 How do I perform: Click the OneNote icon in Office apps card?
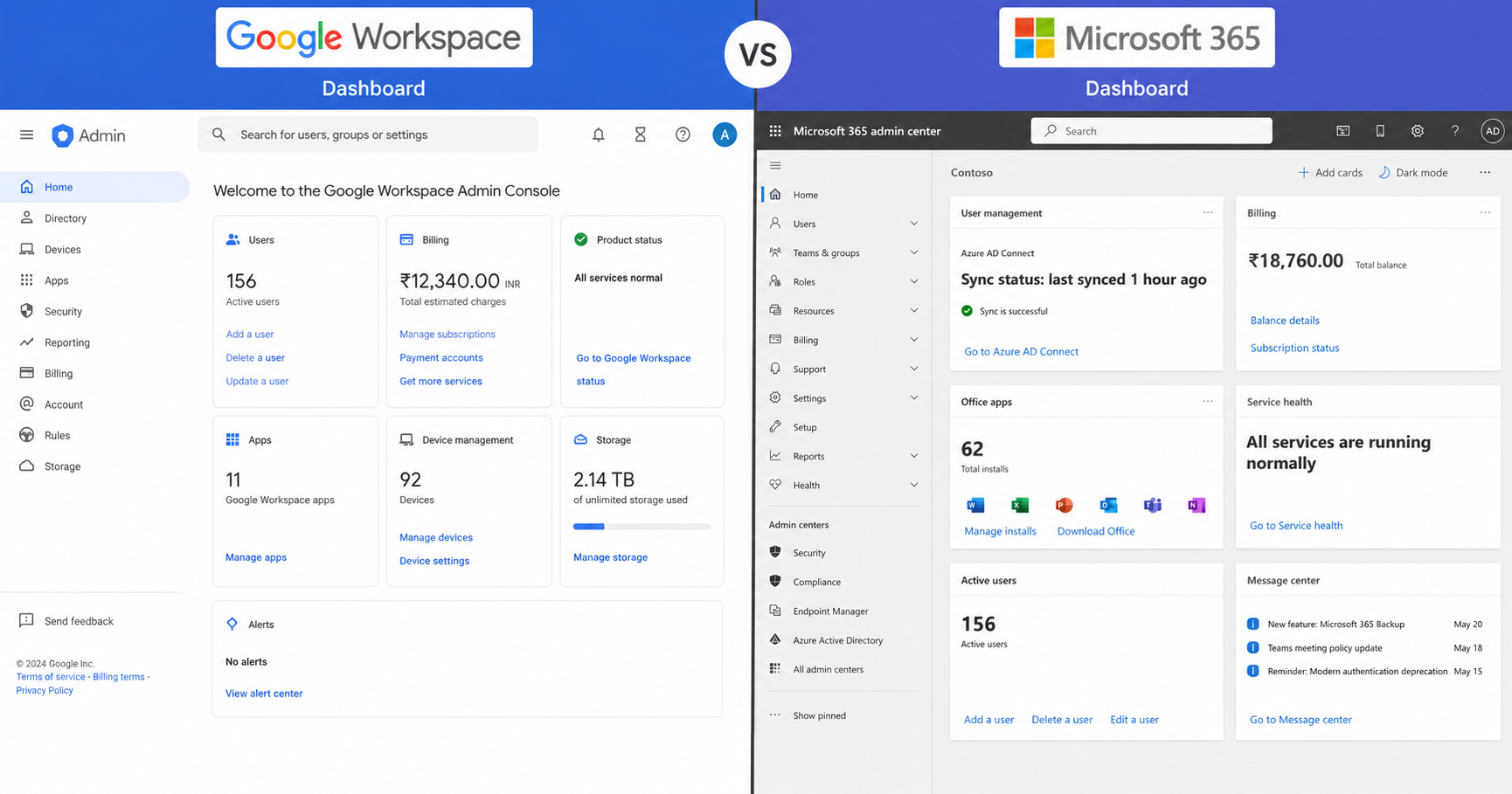tap(1196, 505)
